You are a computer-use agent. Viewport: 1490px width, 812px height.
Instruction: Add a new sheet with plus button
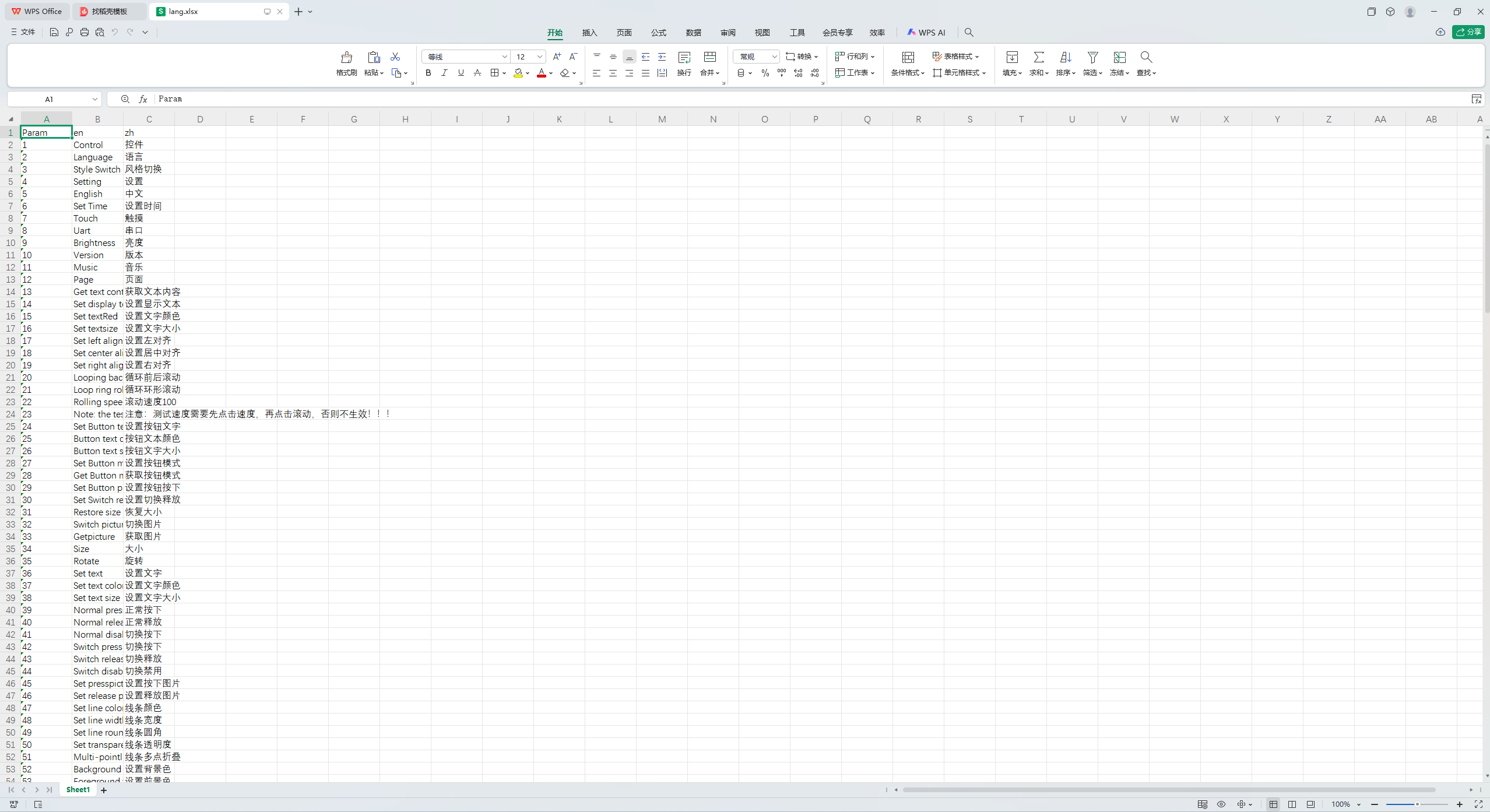[x=104, y=790]
